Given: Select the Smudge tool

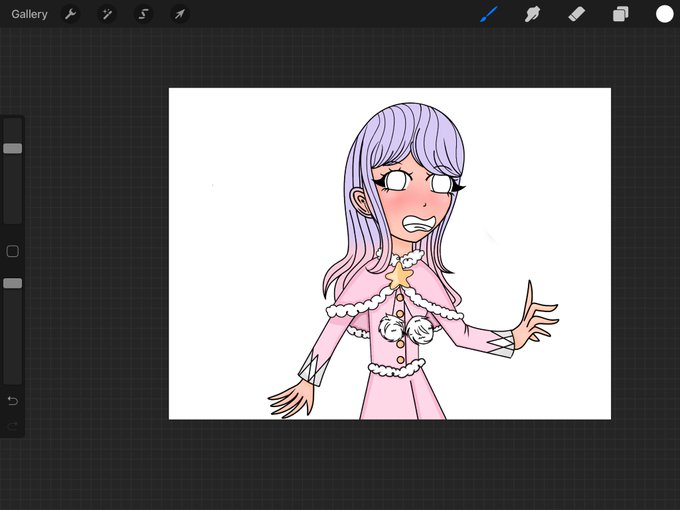Looking at the screenshot, I should (x=532, y=14).
